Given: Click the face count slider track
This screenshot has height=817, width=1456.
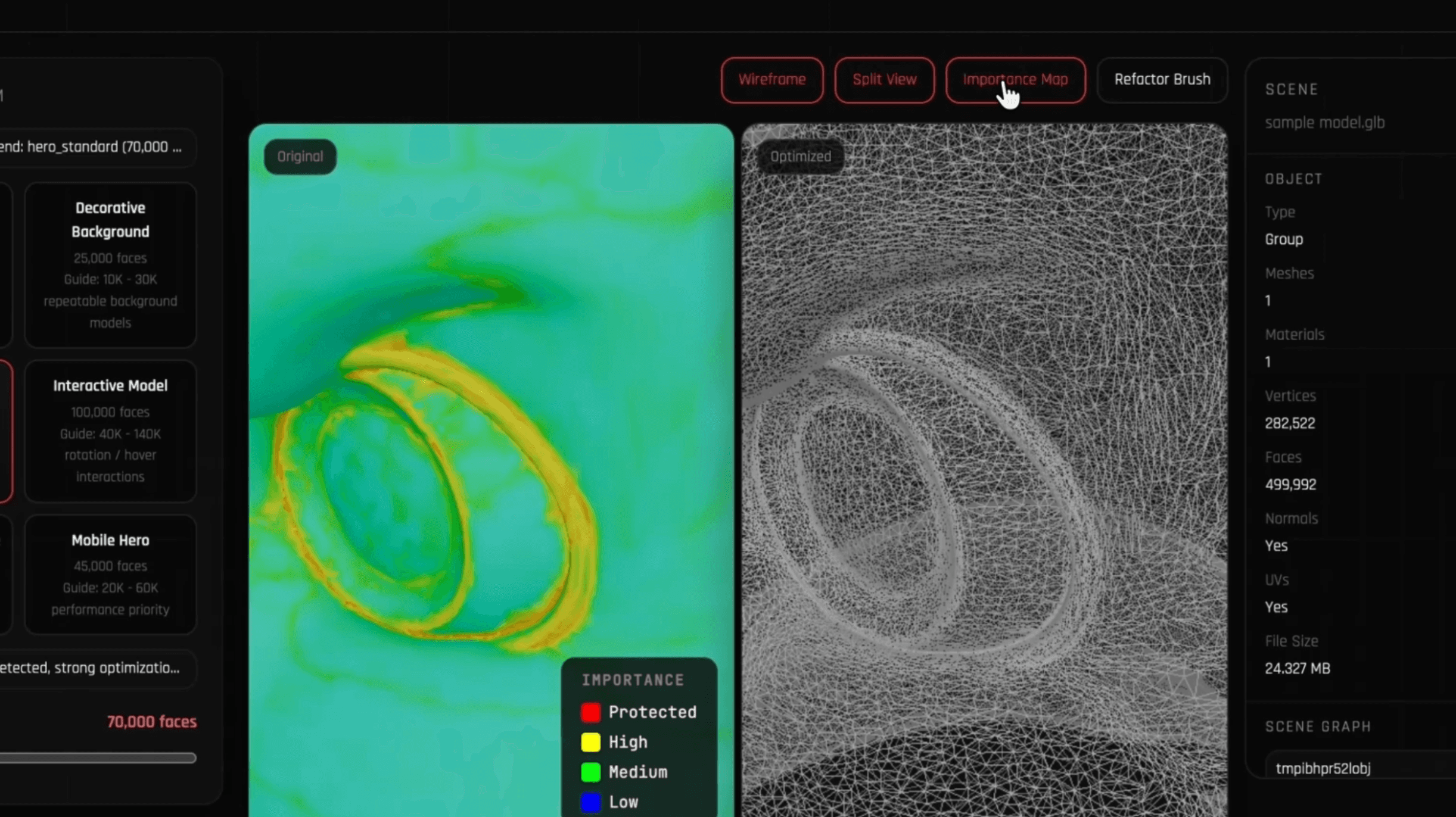Looking at the screenshot, I should click(98, 758).
